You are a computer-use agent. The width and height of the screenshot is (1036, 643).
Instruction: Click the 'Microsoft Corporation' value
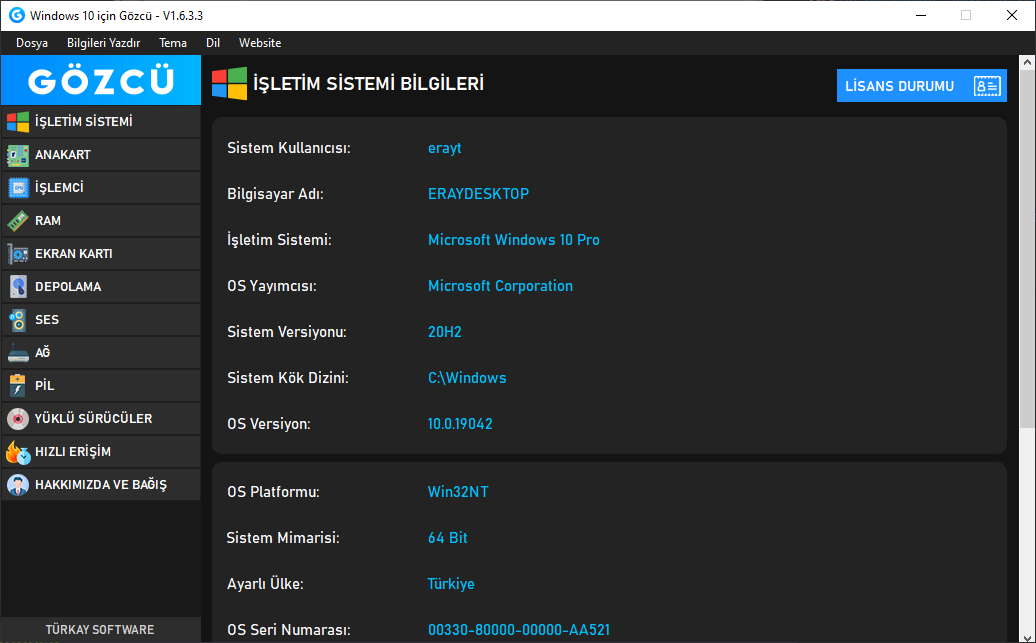tap(500, 286)
